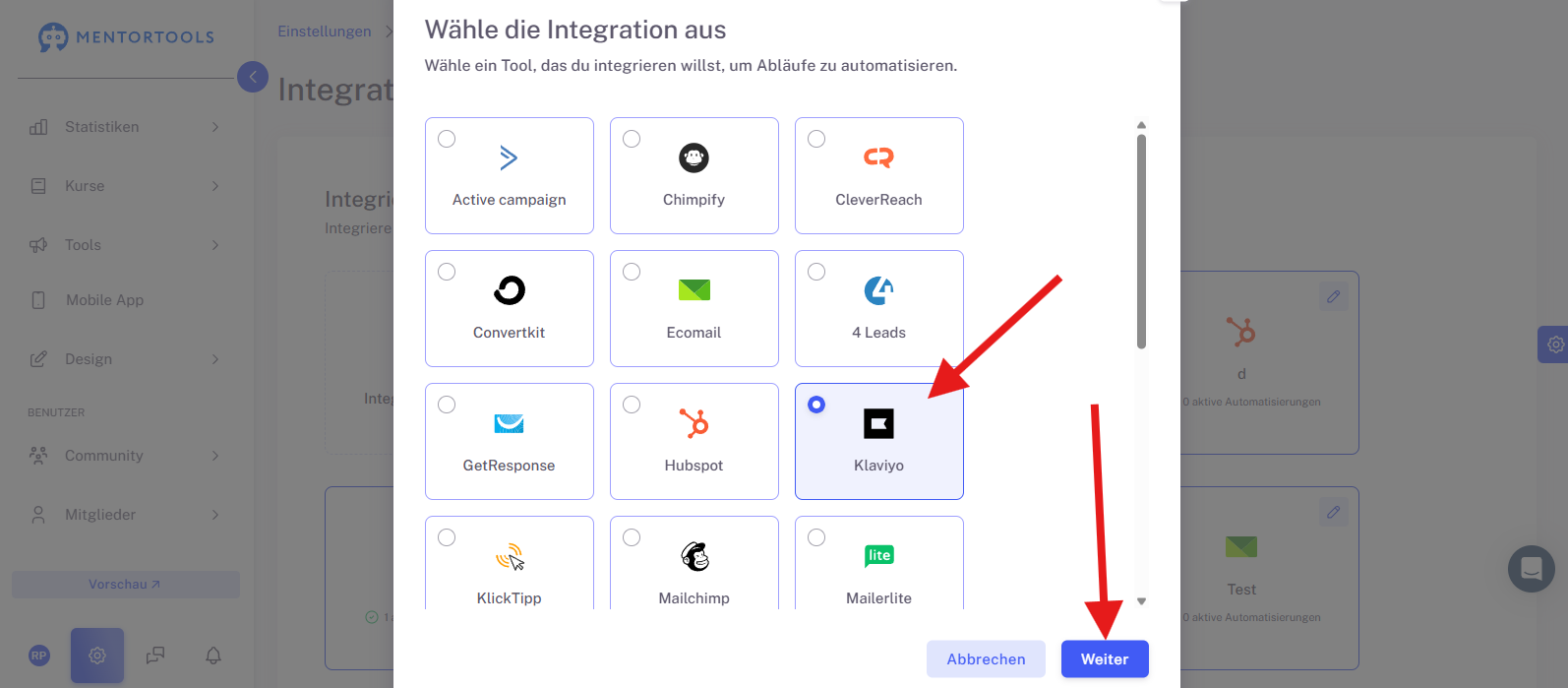This screenshot has height=688, width=1568.
Task: Click the Convertkit circular logo icon
Action: click(509, 290)
